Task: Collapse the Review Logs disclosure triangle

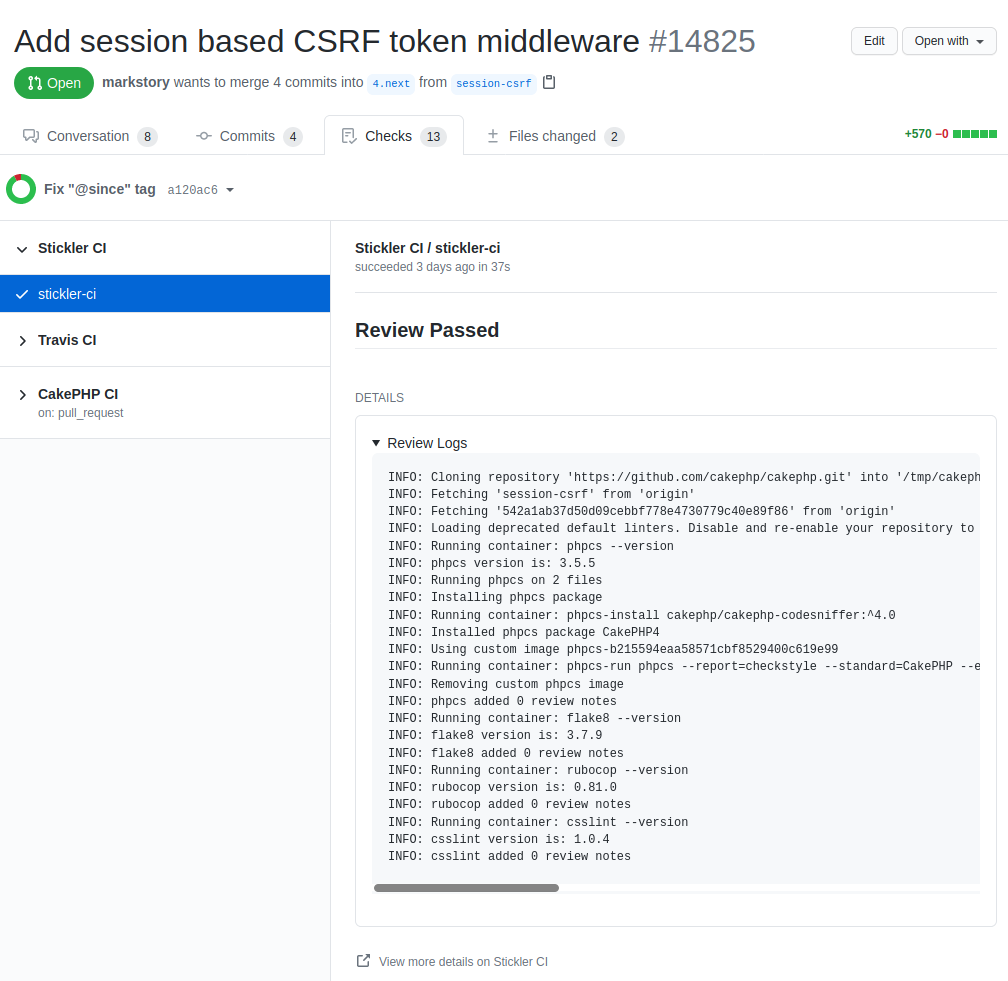Action: tap(376, 443)
